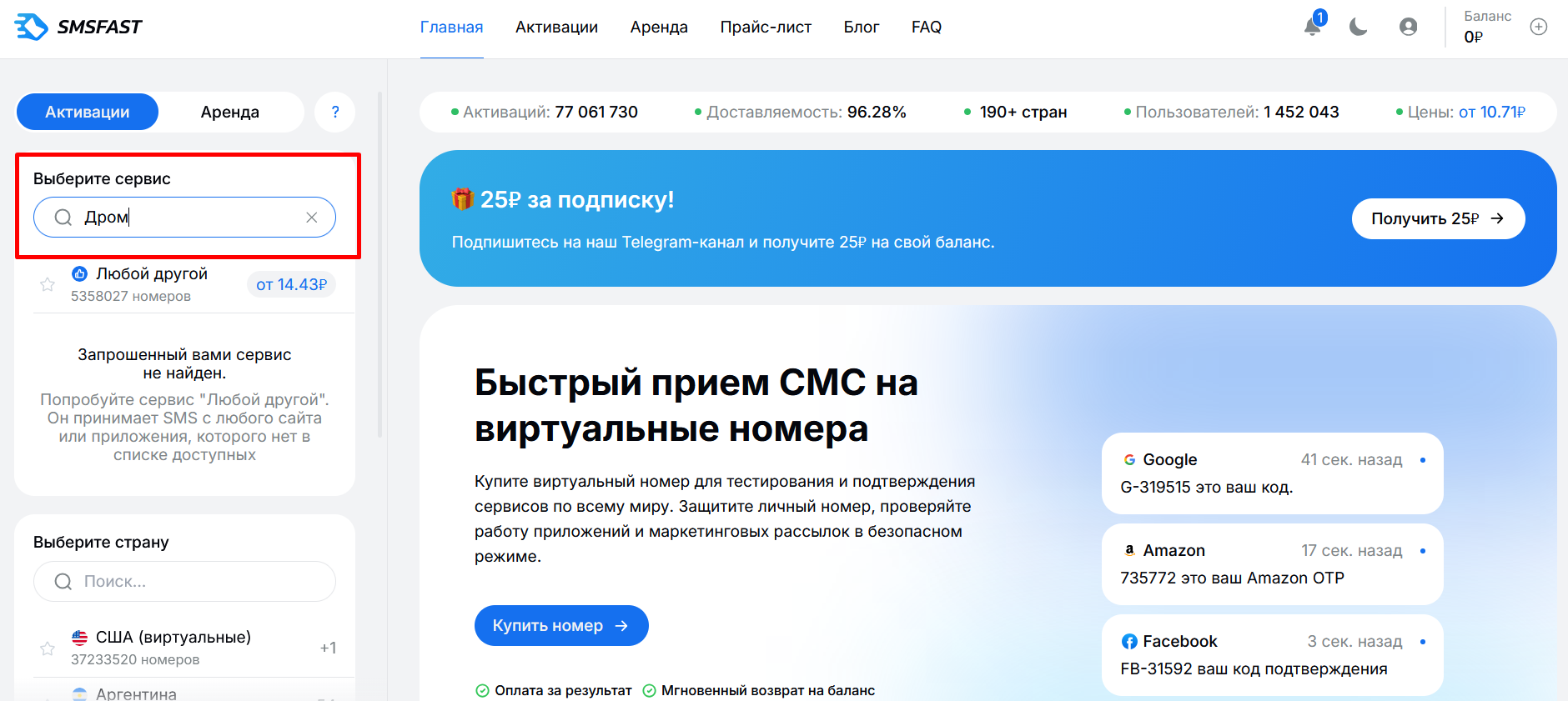Focus the service search field with 'Дром'
This screenshot has width=1568, height=701.
point(184,218)
